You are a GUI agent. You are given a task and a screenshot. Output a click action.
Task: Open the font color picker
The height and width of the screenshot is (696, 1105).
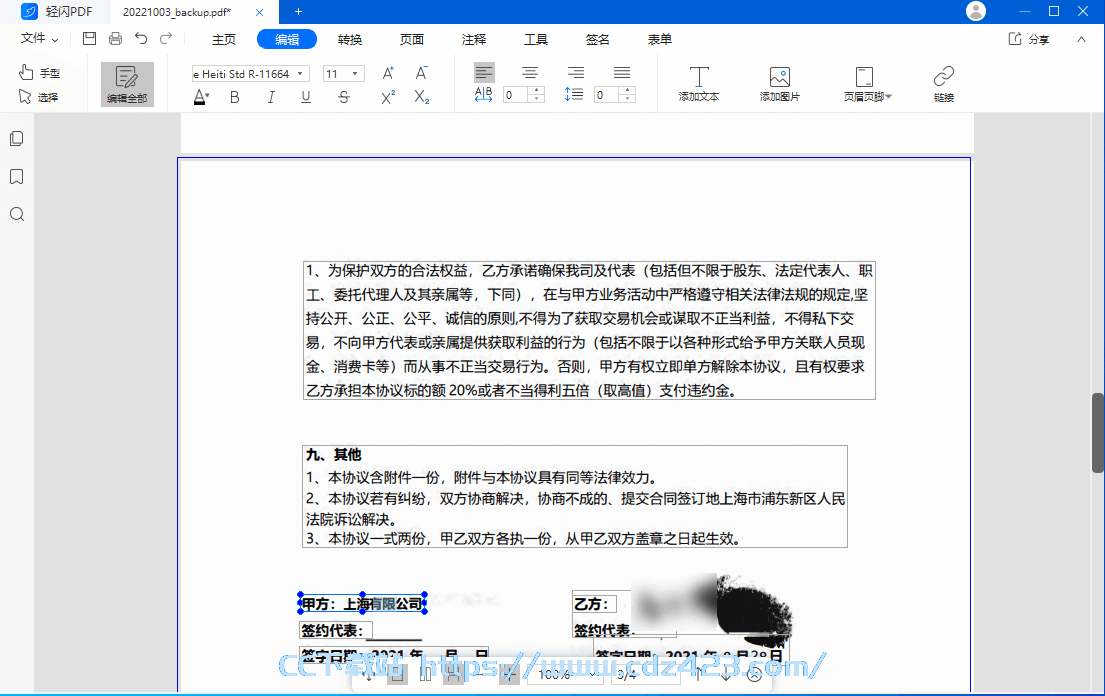[202, 97]
